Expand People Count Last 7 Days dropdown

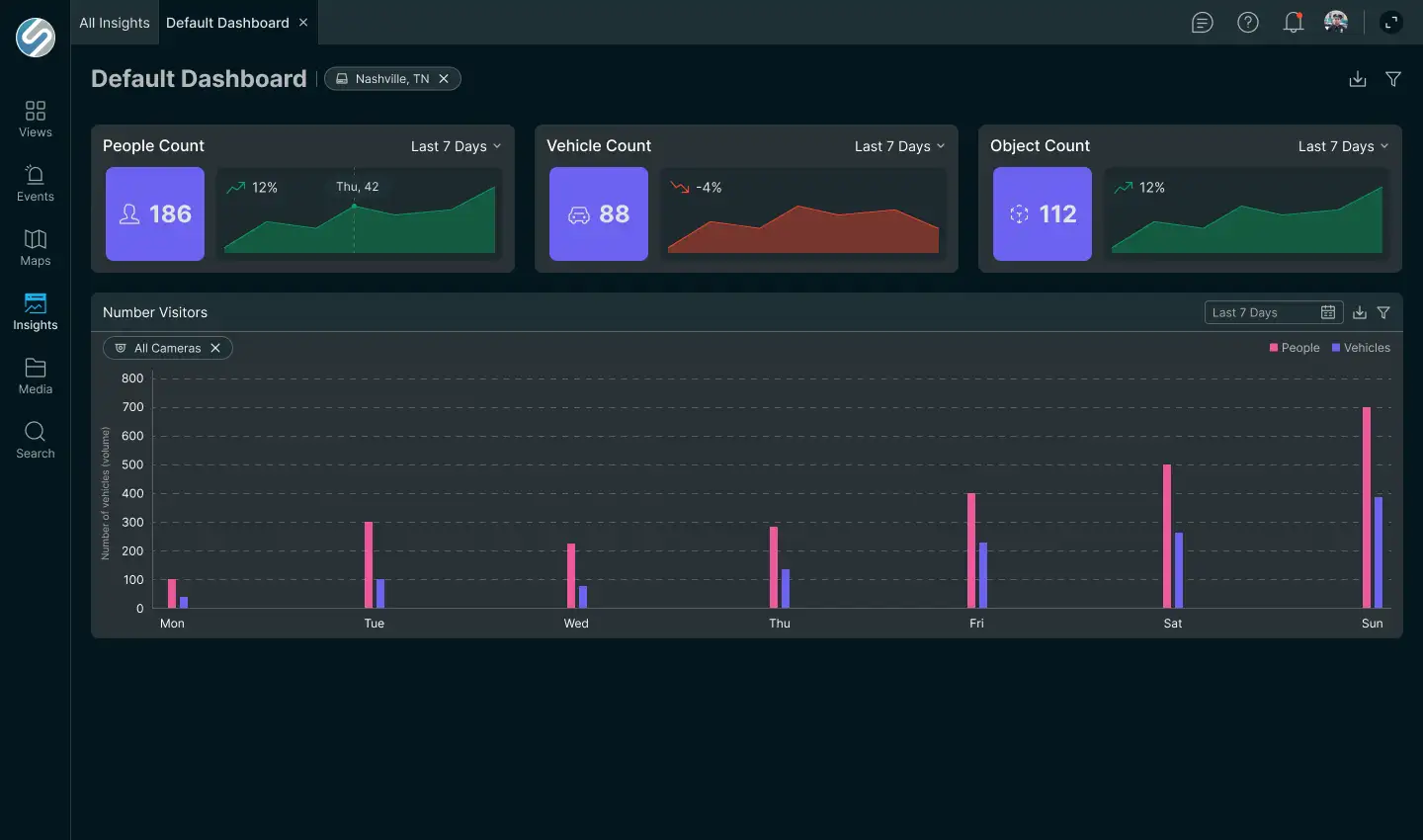[457, 146]
